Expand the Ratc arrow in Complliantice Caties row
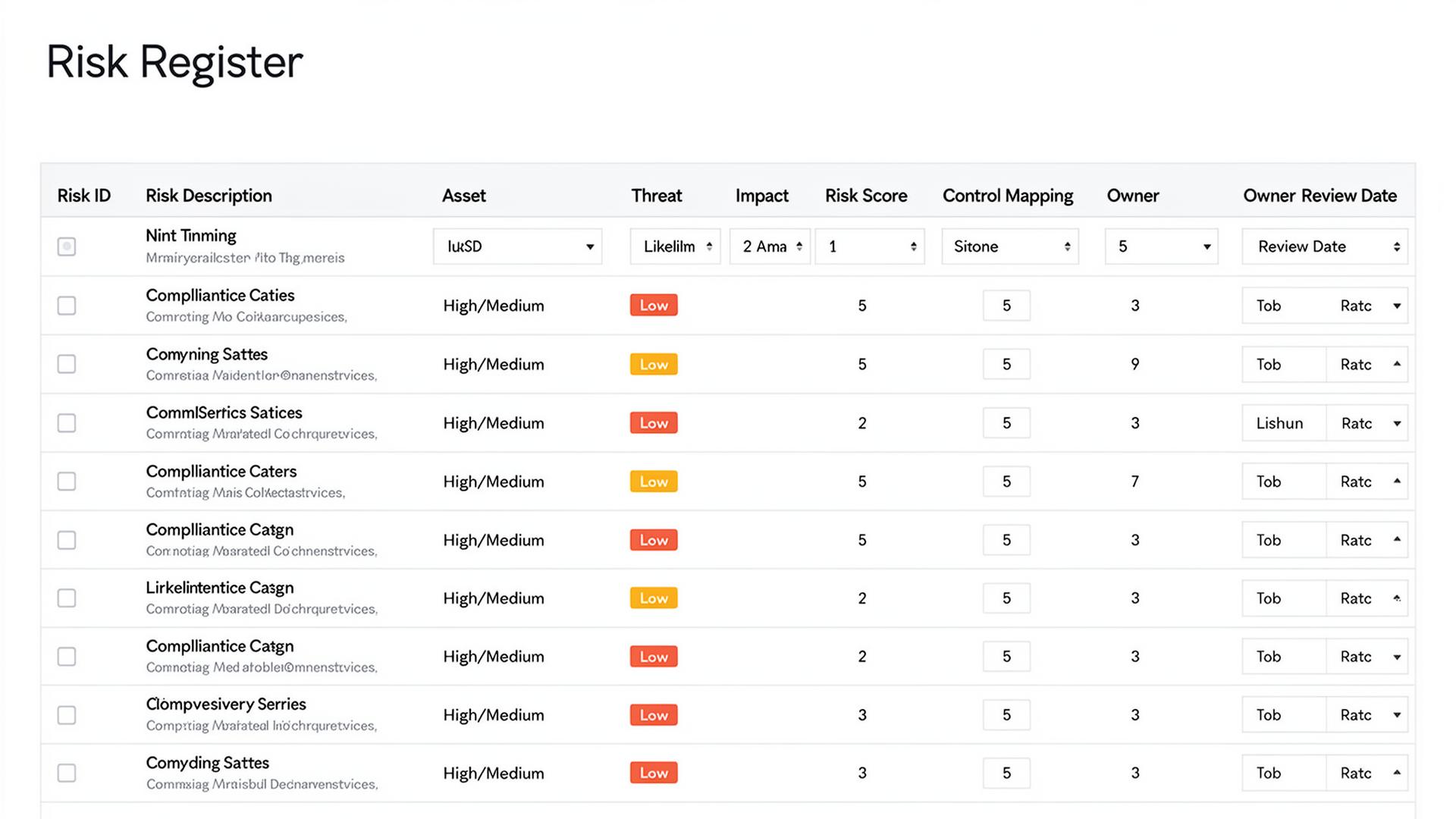1456x819 pixels. pyautogui.click(x=1397, y=306)
